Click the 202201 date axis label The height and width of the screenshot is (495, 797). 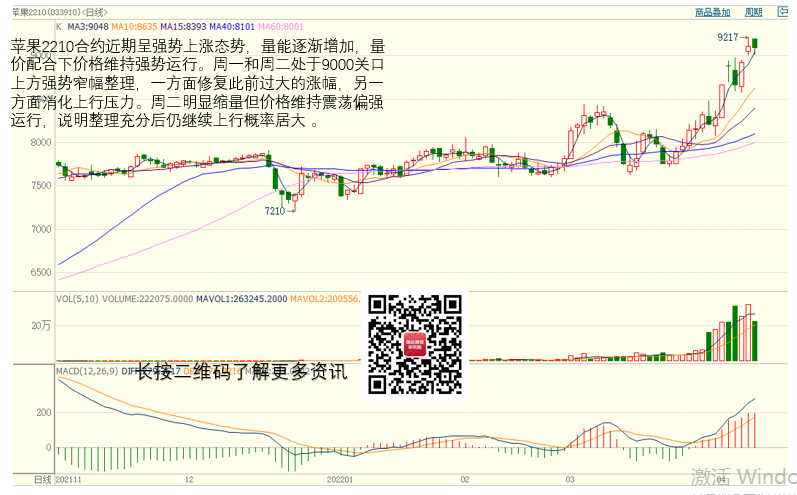pos(340,481)
